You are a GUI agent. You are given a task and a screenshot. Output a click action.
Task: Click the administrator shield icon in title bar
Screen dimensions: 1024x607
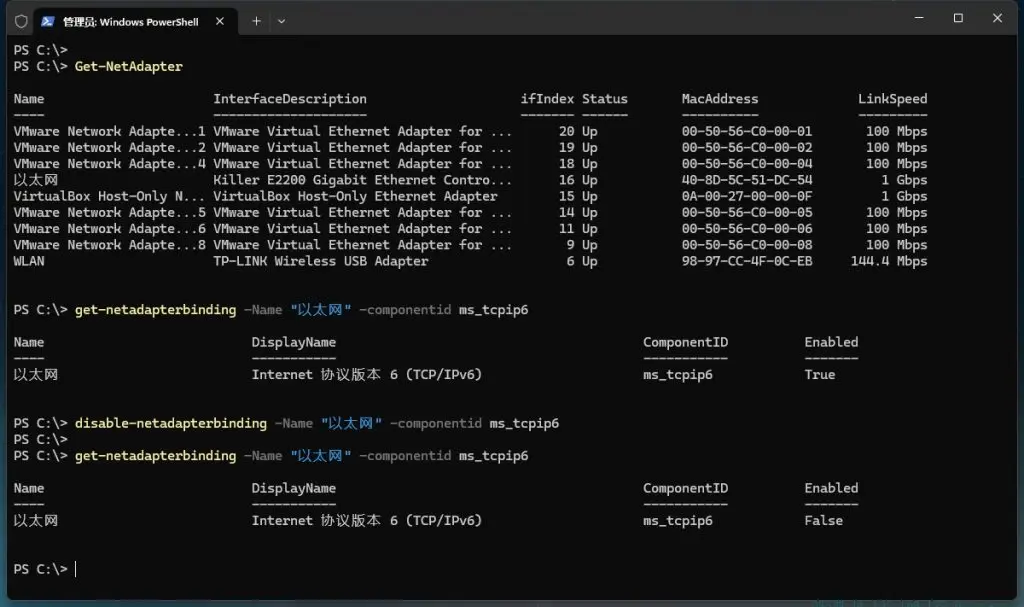click(x=21, y=21)
